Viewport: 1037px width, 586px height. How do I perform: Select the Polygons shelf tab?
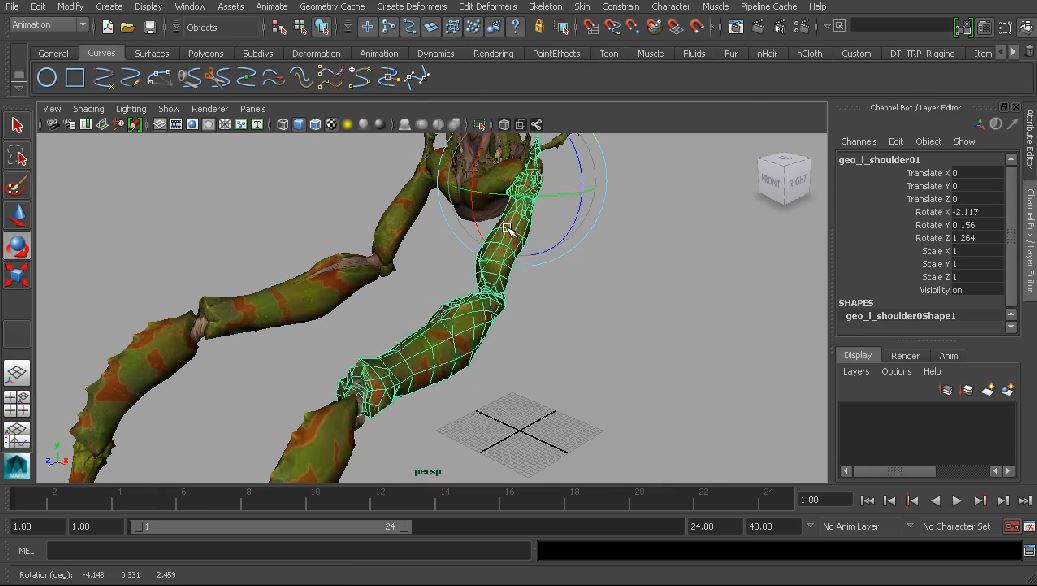click(205, 53)
